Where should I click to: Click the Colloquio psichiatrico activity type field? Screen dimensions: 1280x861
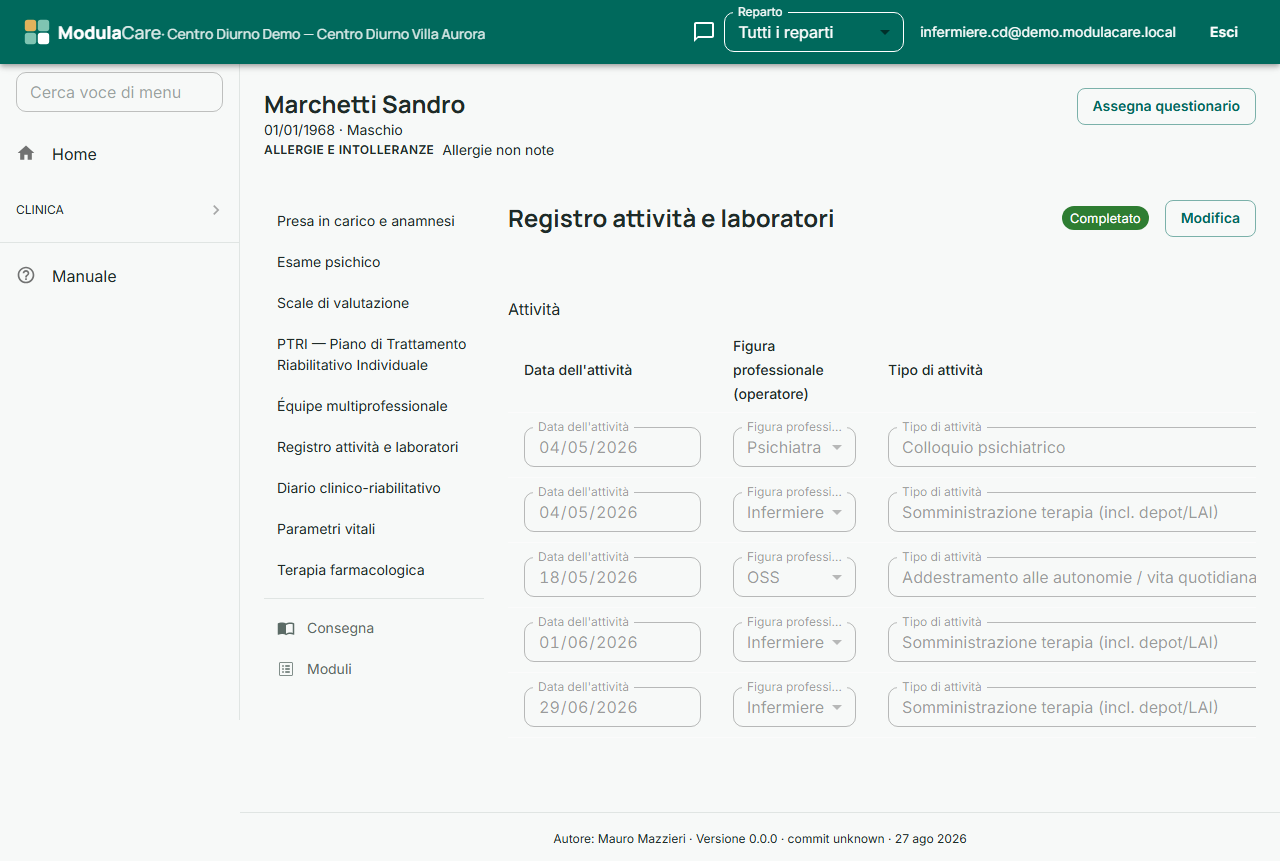pos(1072,447)
